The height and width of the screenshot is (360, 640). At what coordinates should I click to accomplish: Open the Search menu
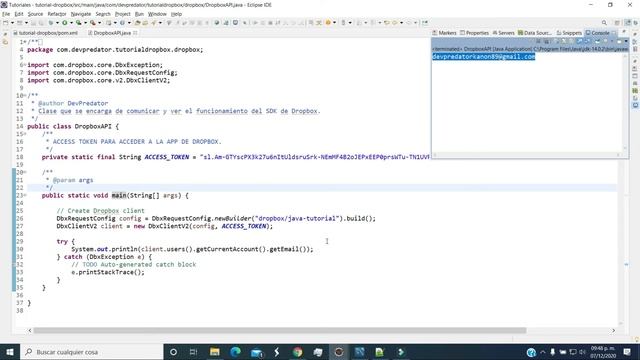[103, 14]
